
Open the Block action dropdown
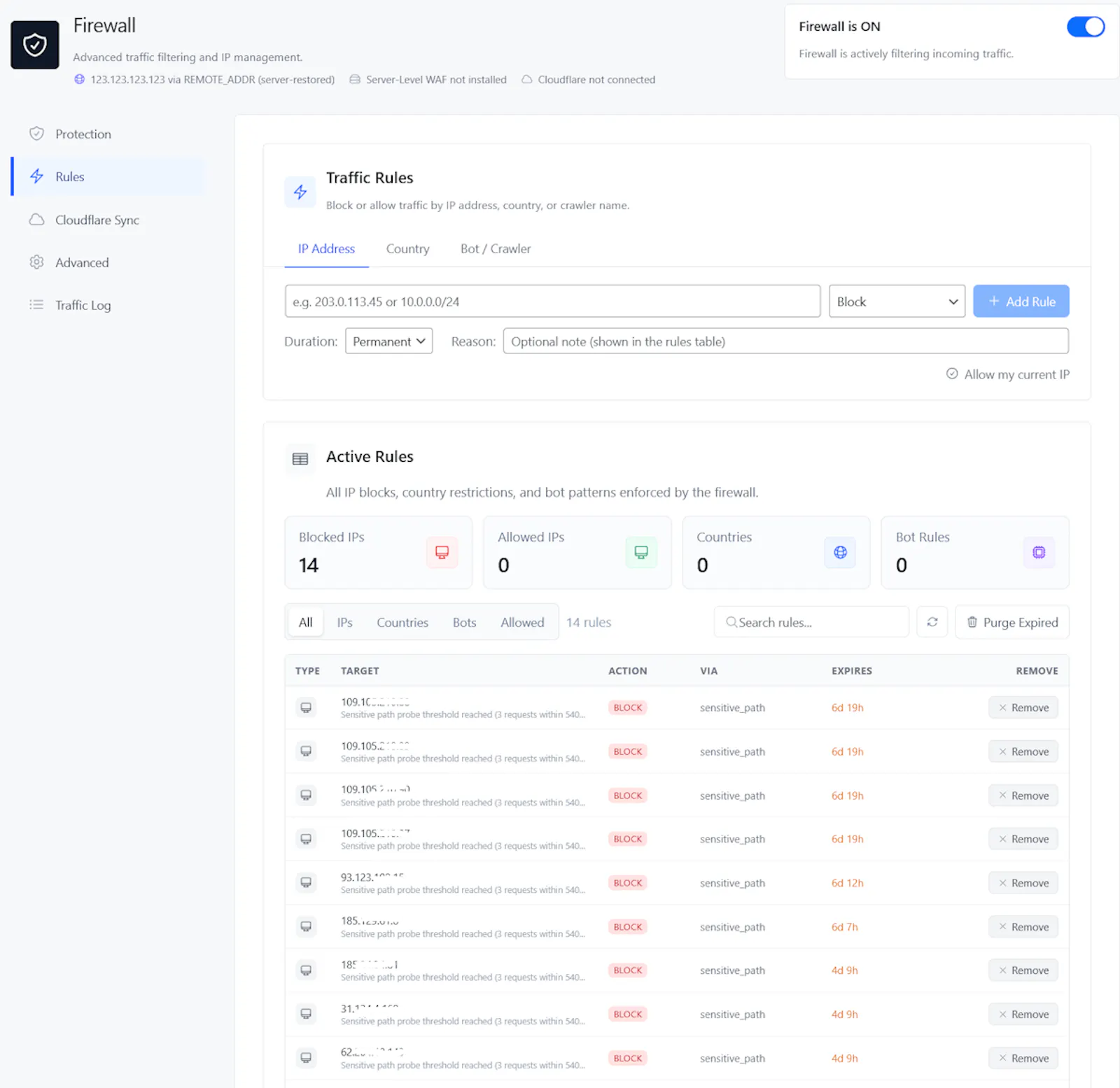pyautogui.click(x=897, y=302)
